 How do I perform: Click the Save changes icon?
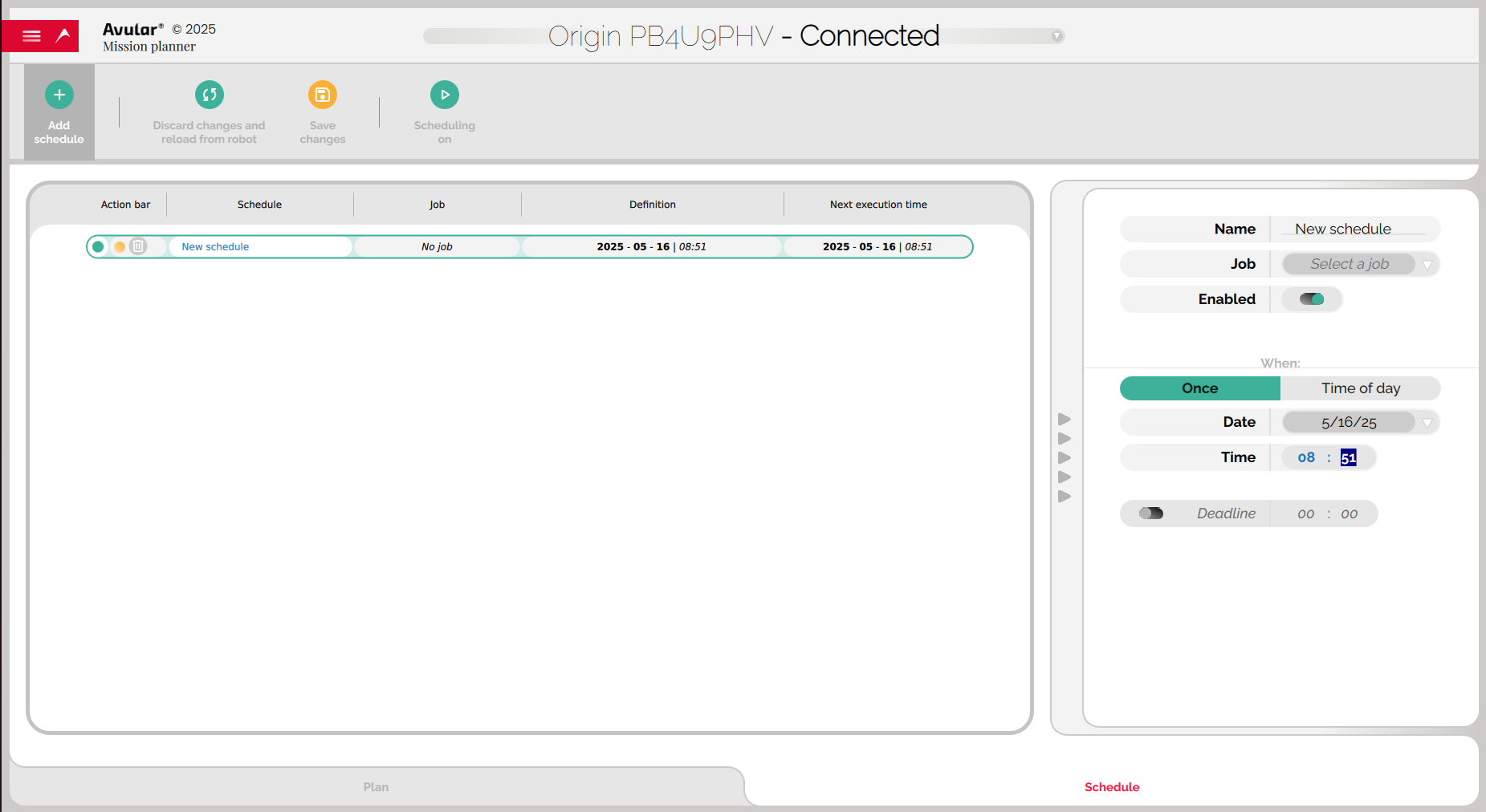click(322, 95)
